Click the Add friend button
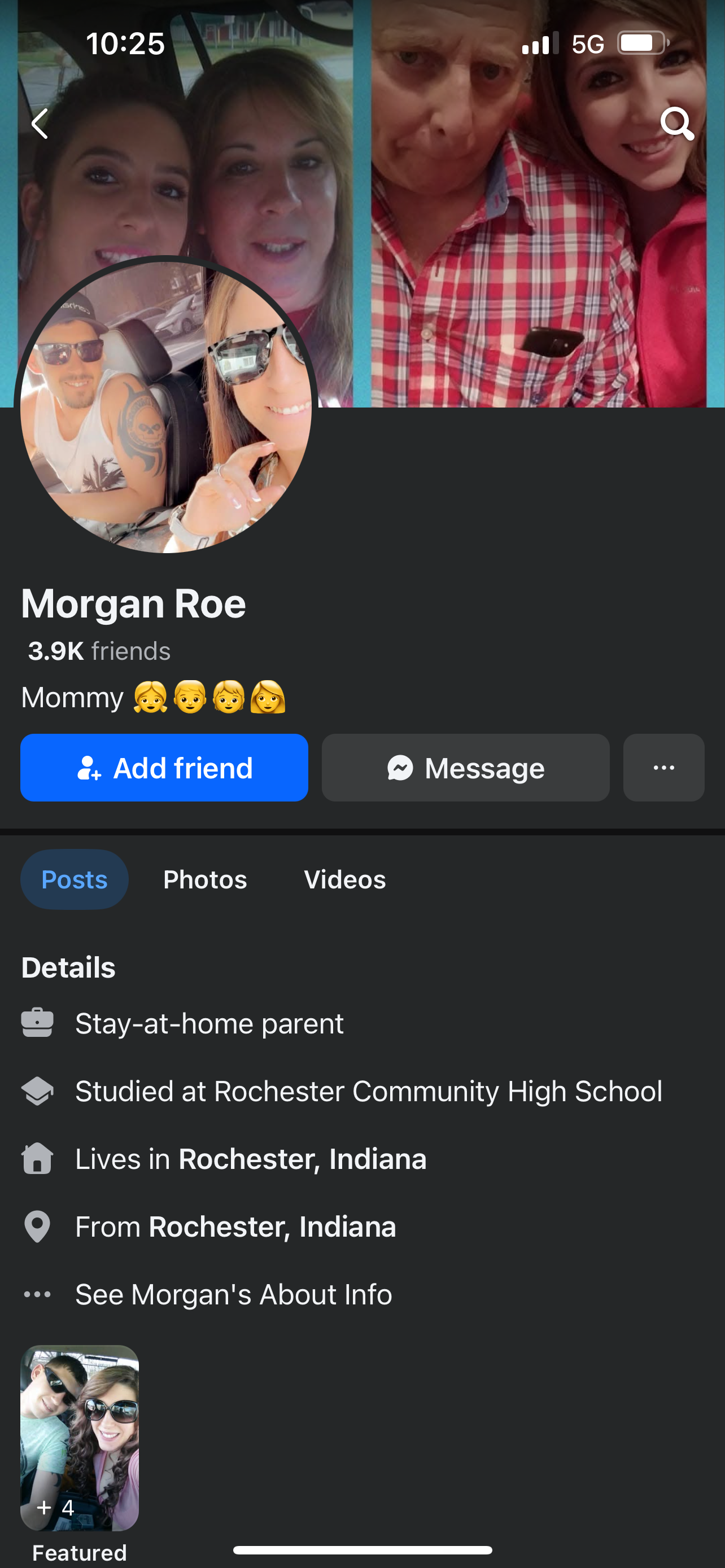 [164, 768]
